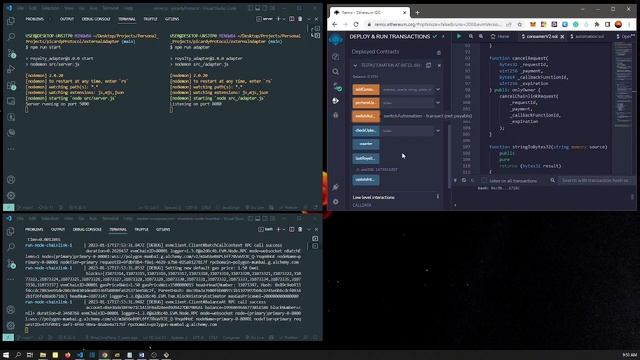Viewport: 640px width, 360px height.
Task: Click switchAutomation orange transact button
Action: point(366,116)
